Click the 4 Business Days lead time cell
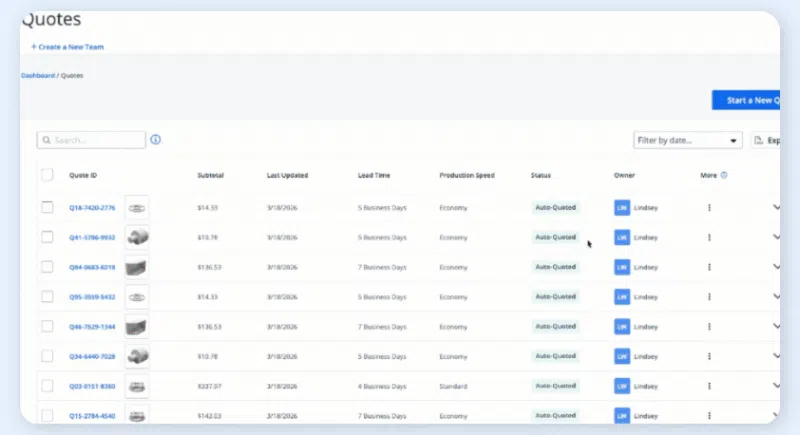The image size is (800, 435). point(382,386)
